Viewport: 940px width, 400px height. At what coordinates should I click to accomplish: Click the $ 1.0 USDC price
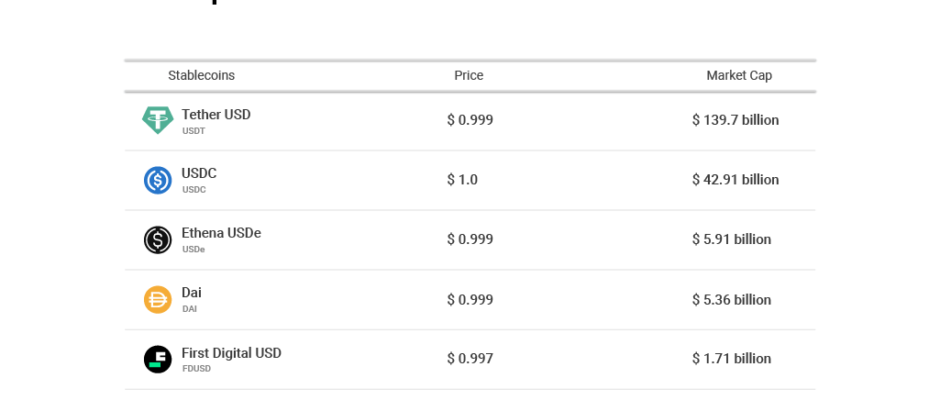462,179
